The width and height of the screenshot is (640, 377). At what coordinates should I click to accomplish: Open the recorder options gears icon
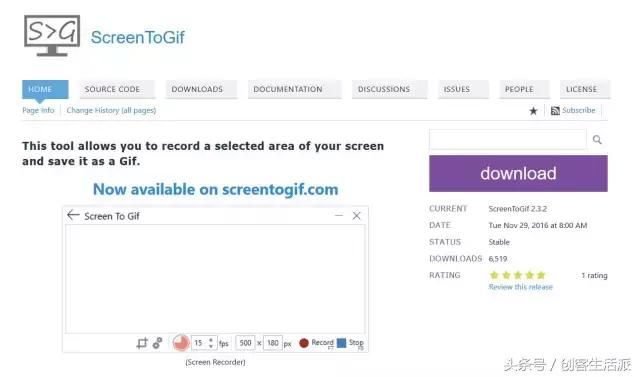pyautogui.click(x=157, y=343)
